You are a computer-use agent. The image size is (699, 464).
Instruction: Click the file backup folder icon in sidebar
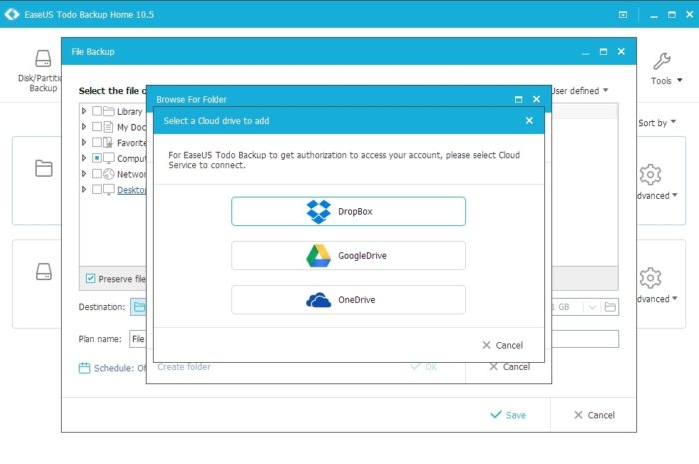coord(44,168)
